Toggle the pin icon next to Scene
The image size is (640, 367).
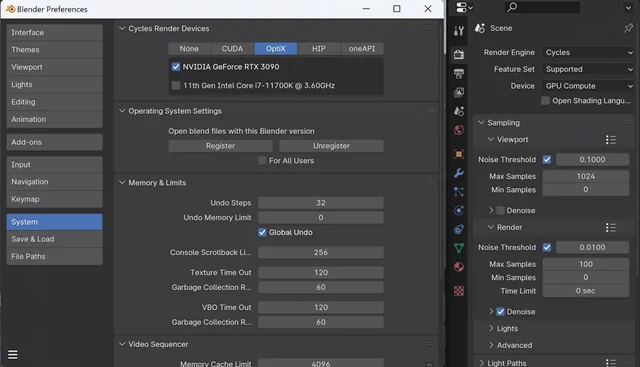pyautogui.click(x=628, y=28)
